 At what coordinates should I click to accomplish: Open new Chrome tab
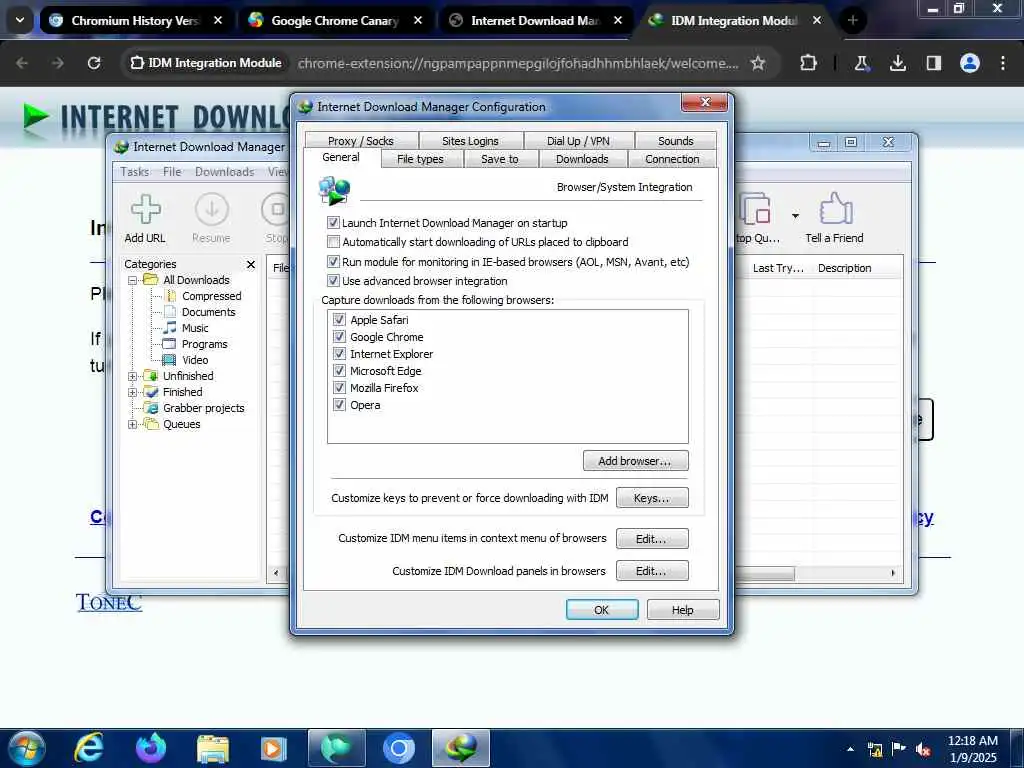[x=852, y=20]
